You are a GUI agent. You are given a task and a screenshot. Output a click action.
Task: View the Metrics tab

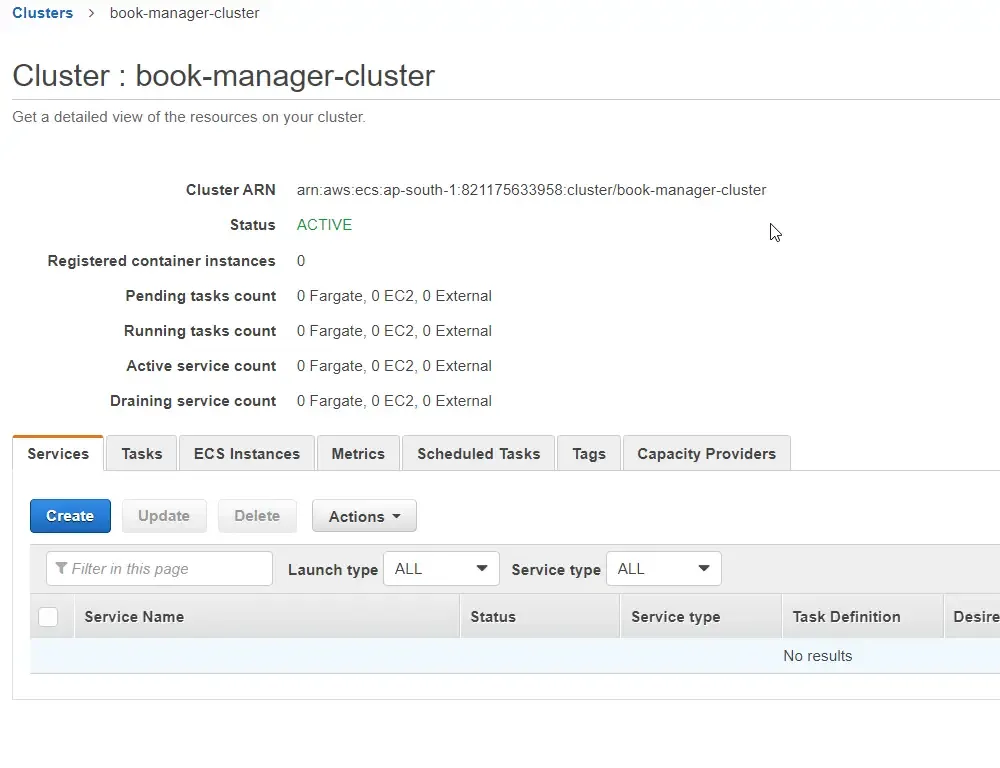tap(358, 453)
